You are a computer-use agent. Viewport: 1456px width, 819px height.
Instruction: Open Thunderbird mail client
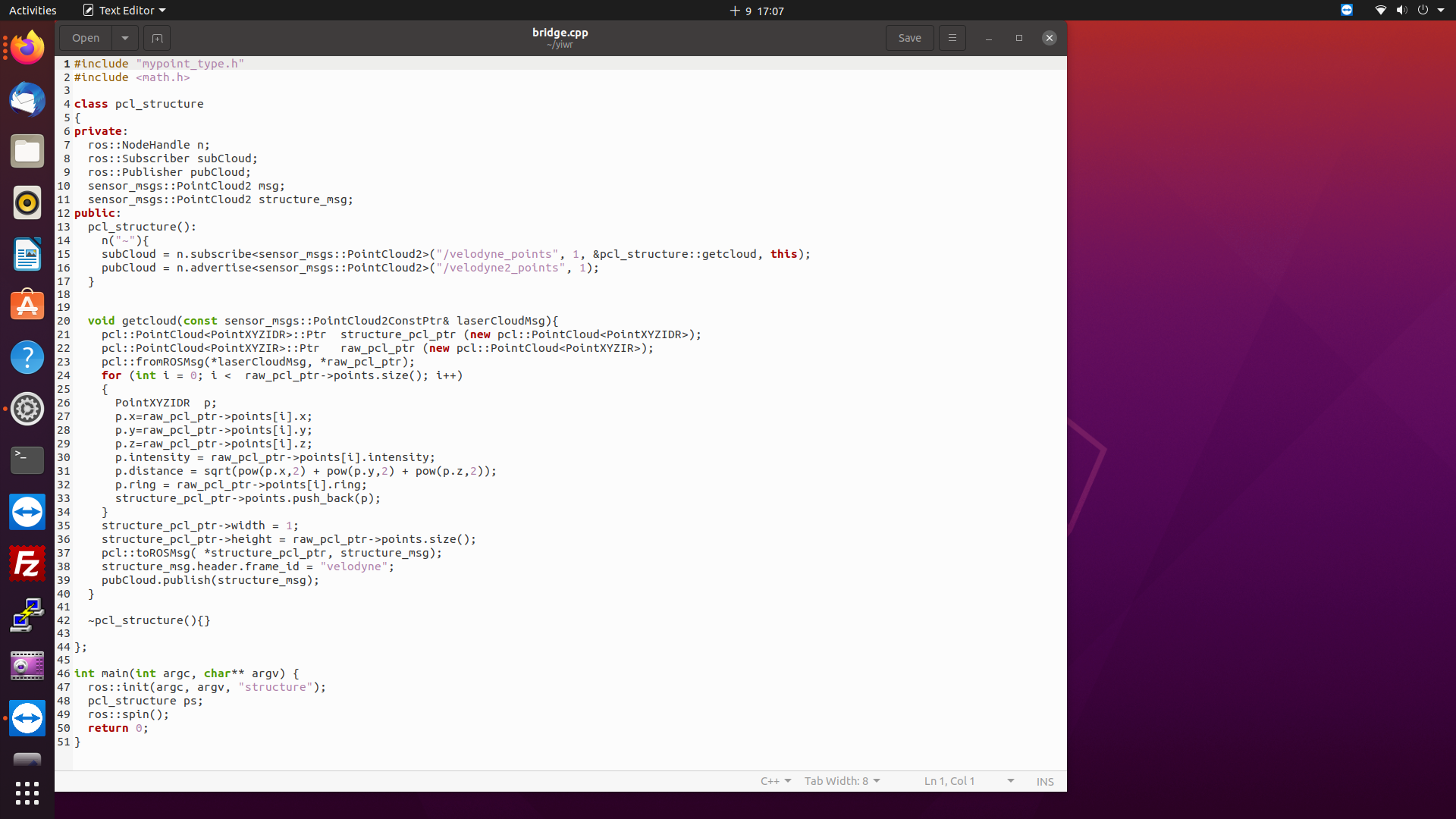click(x=27, y=99)
